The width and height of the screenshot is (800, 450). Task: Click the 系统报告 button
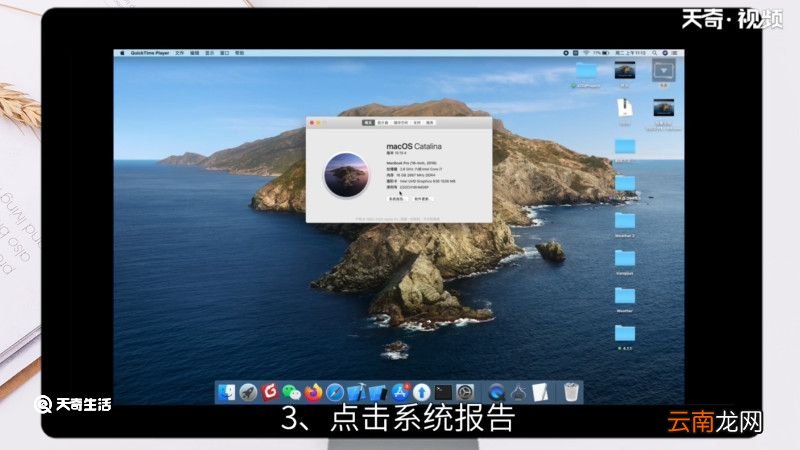pos(396,199)
